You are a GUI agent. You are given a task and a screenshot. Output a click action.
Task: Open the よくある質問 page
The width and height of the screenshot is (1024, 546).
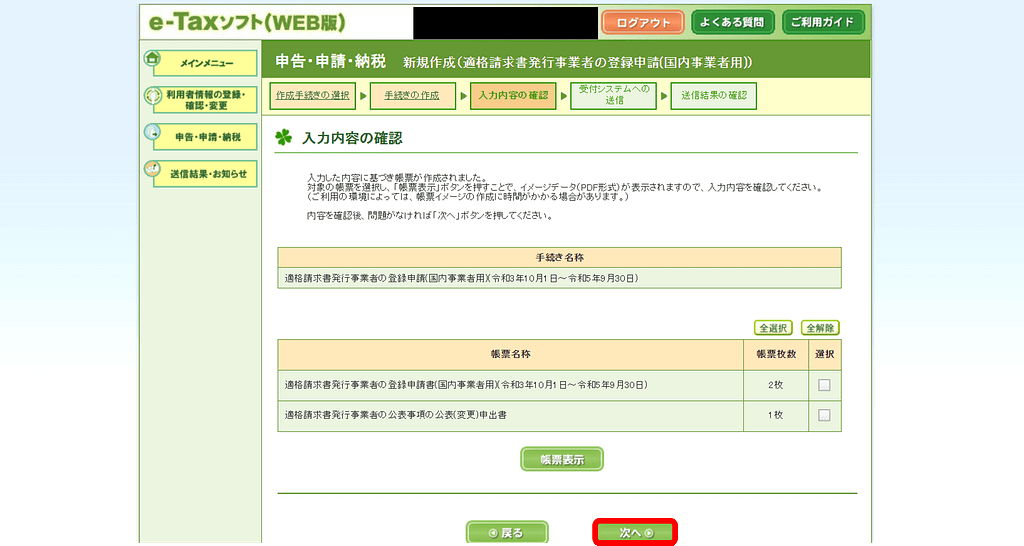point(732,22)
